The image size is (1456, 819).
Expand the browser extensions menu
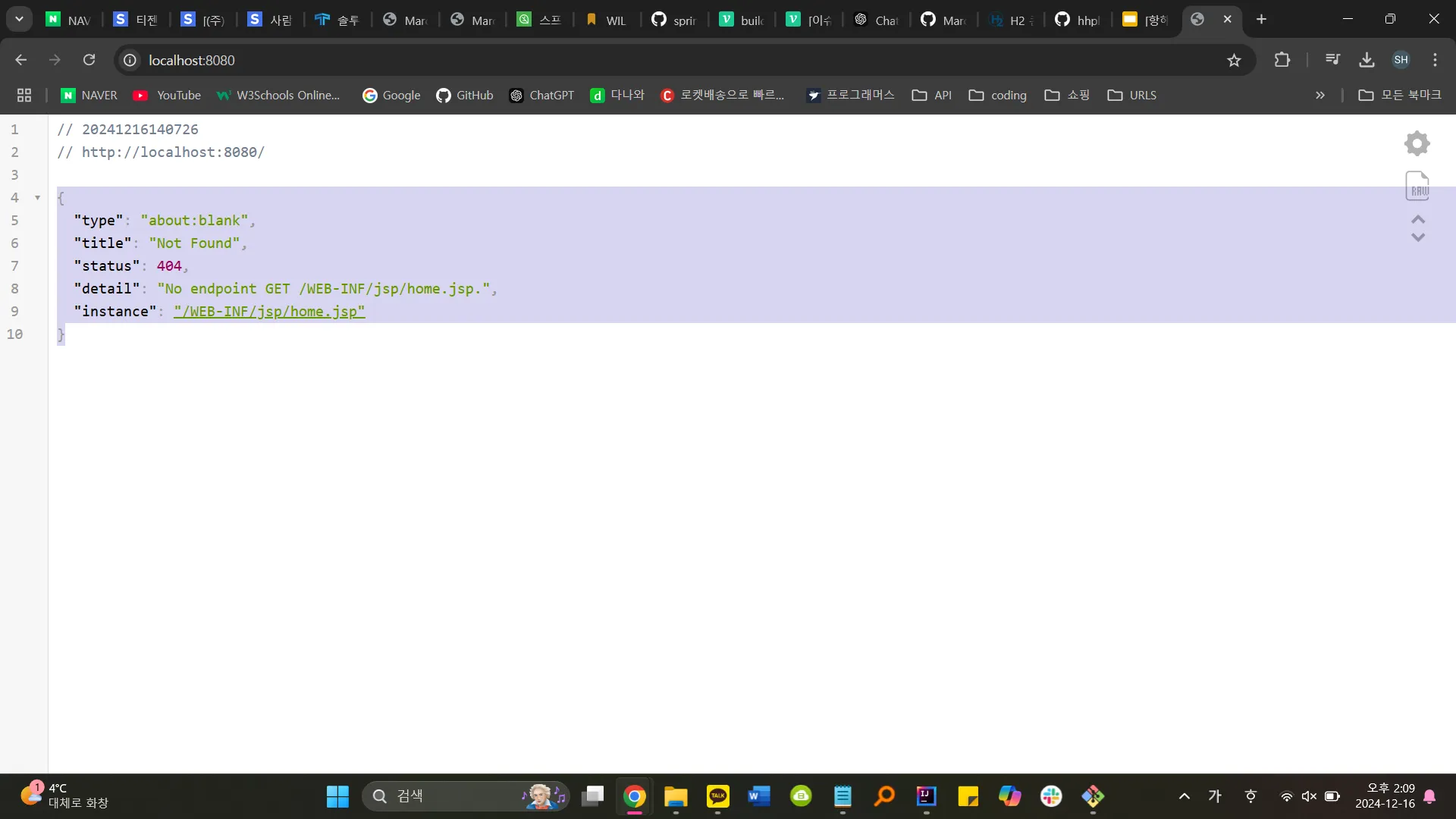point(1282,60)
